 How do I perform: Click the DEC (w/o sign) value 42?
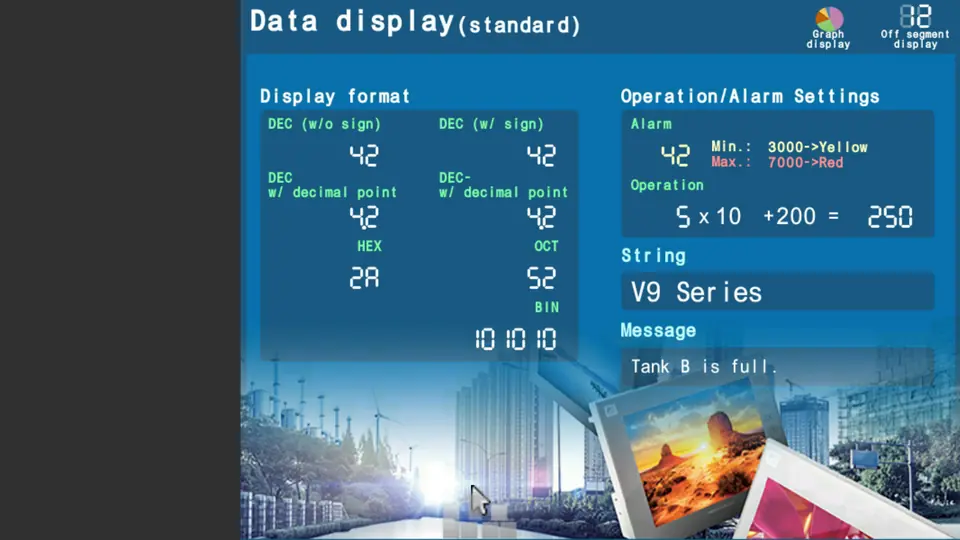[364, 156]
